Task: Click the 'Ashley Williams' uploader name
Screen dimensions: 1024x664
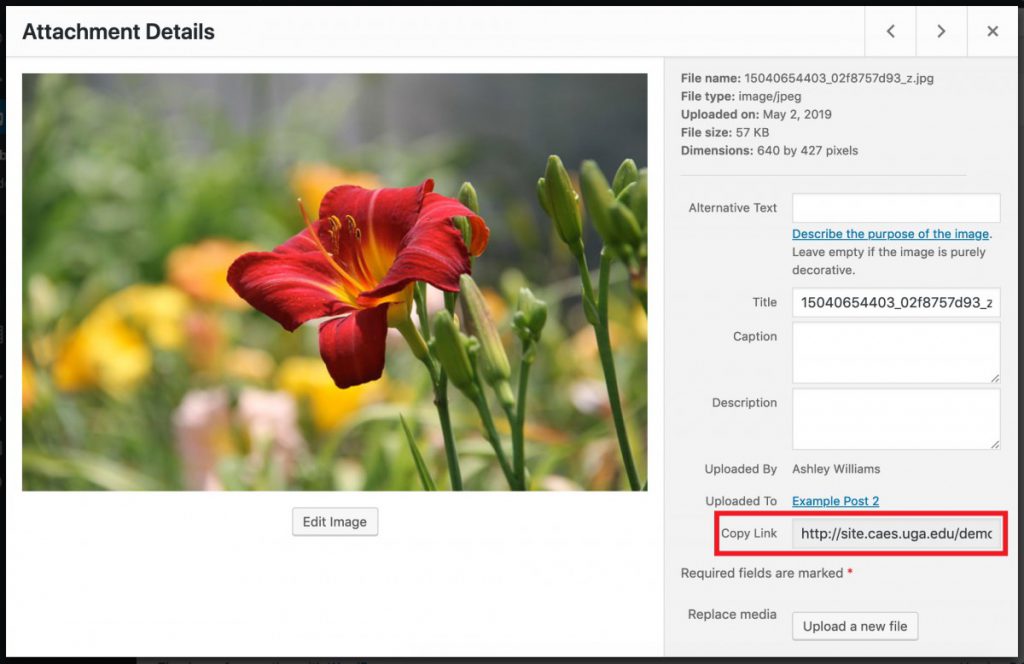Action: pyautogui.click(x=836, y=469)
